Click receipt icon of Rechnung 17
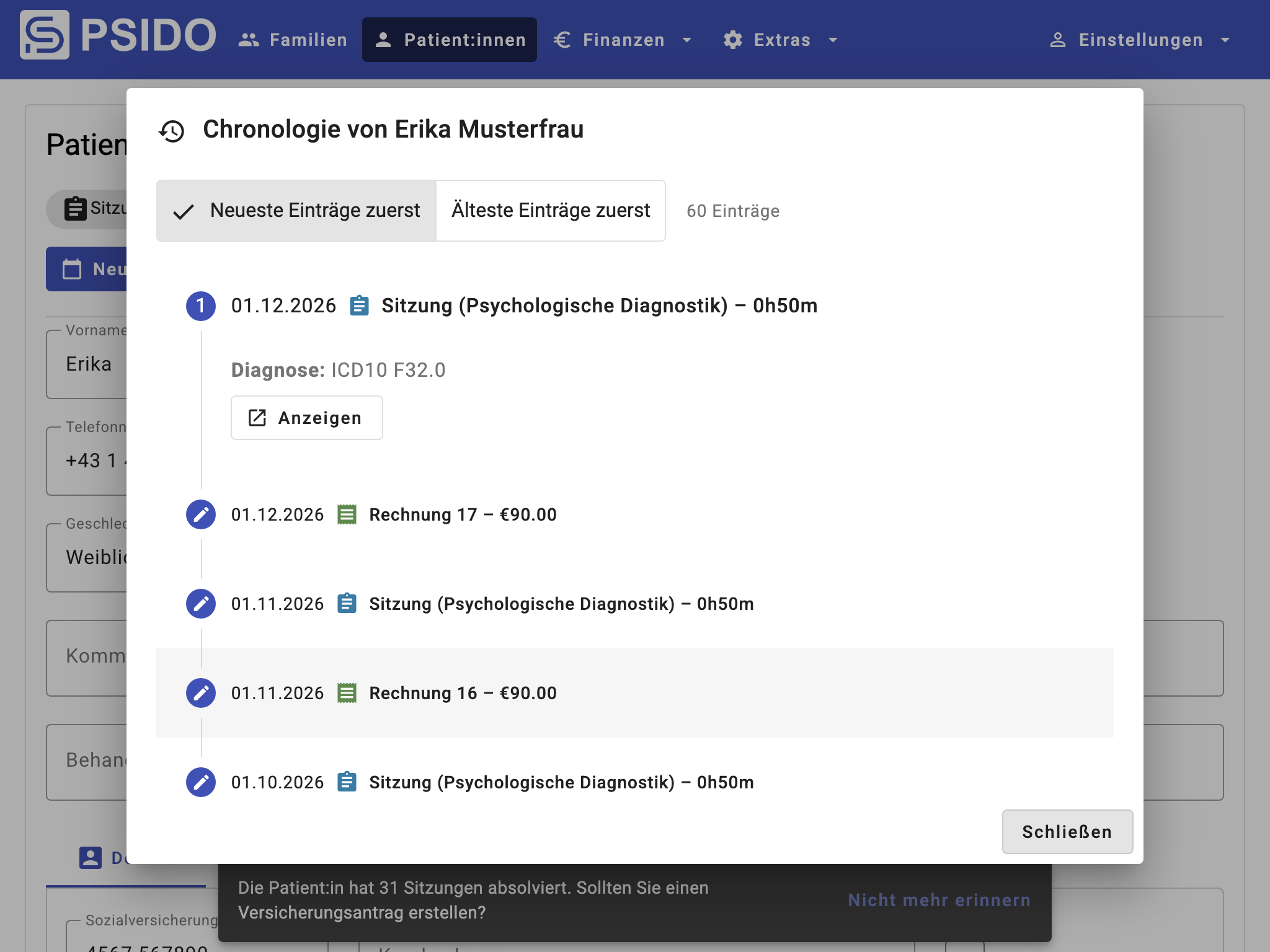Screen dimensions: 1270x952 (347, 514)
